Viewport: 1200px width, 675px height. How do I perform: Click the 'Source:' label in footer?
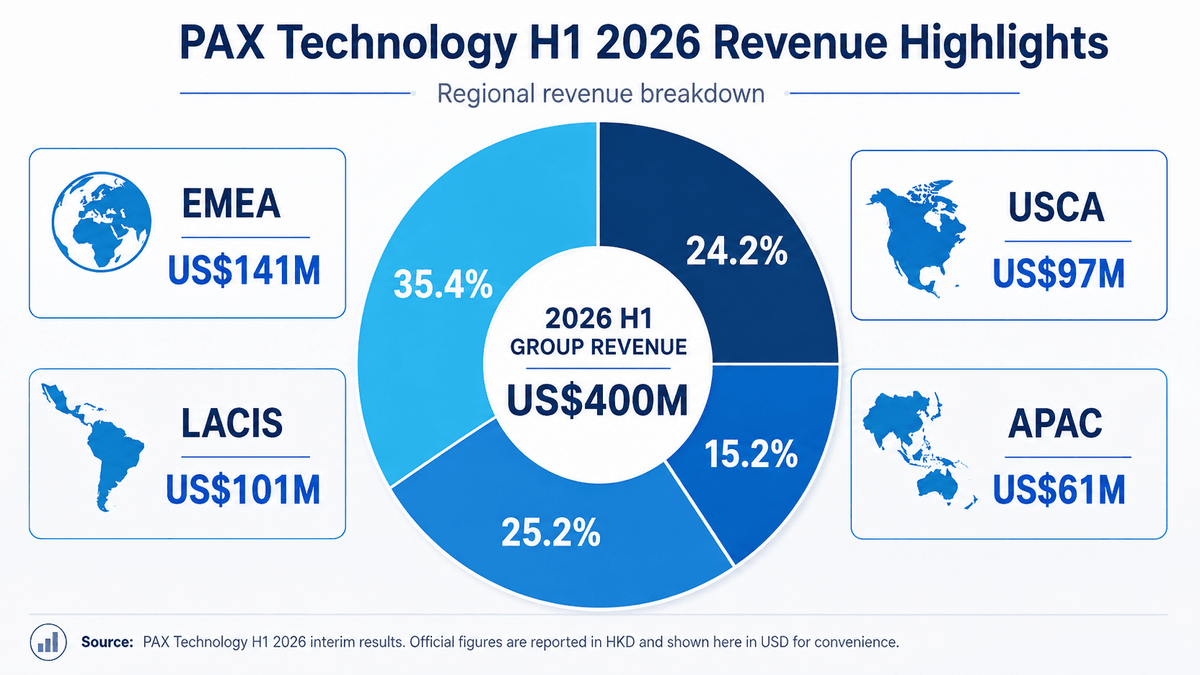pos(106,642)
